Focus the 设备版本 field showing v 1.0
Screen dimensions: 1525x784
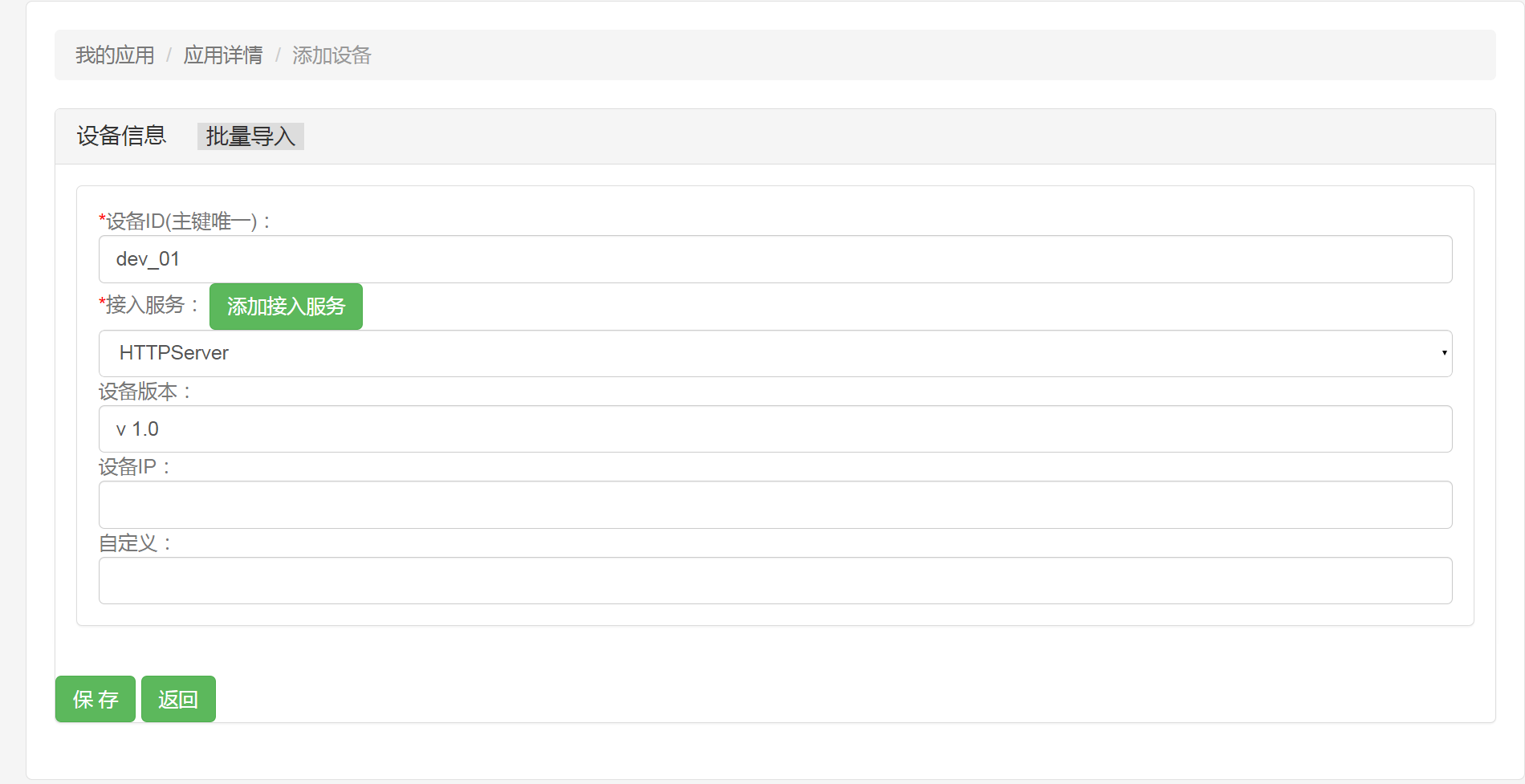pyautogui.click(x=775, y=429)
